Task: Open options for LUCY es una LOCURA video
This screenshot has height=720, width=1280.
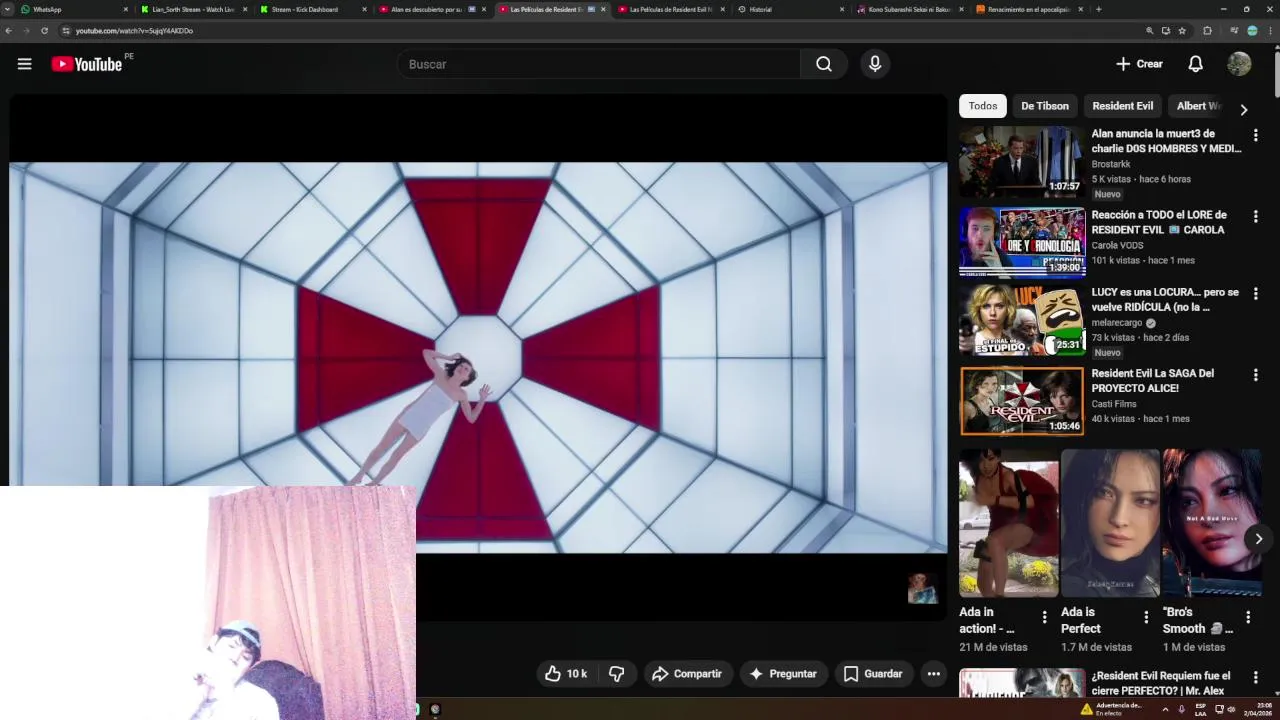Action: [1256, 294]
